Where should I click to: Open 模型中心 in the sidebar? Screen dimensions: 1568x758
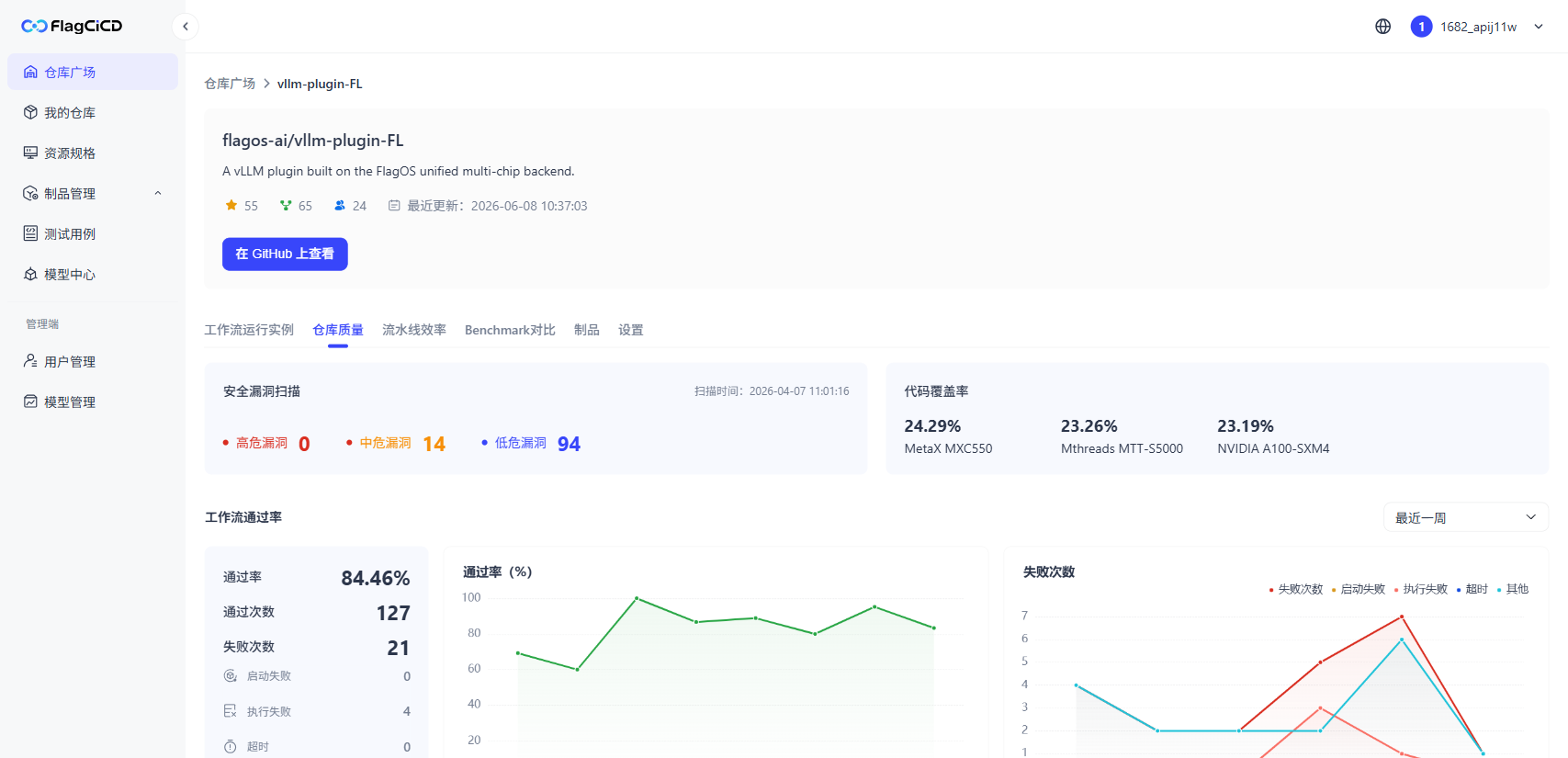pos(93,274)
